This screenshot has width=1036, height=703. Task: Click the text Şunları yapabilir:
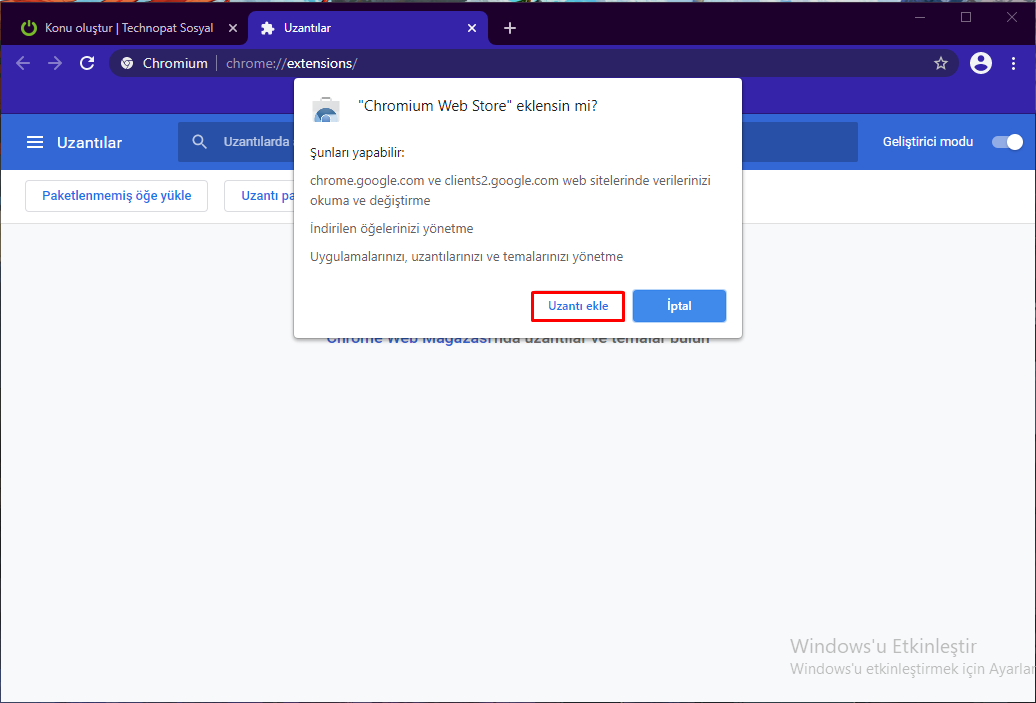[x=357, y=153]
